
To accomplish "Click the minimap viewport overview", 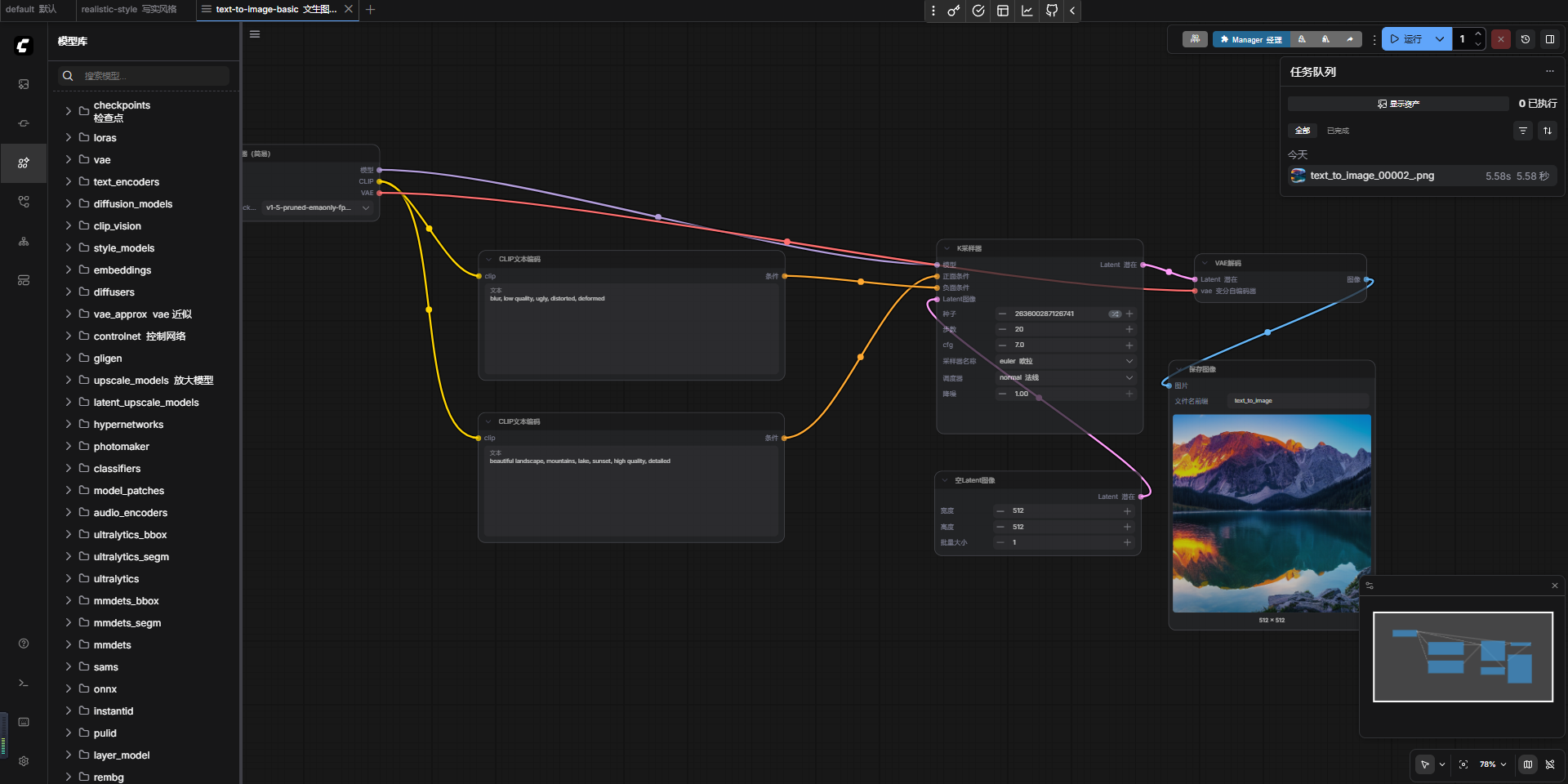I will [1463, 657].
